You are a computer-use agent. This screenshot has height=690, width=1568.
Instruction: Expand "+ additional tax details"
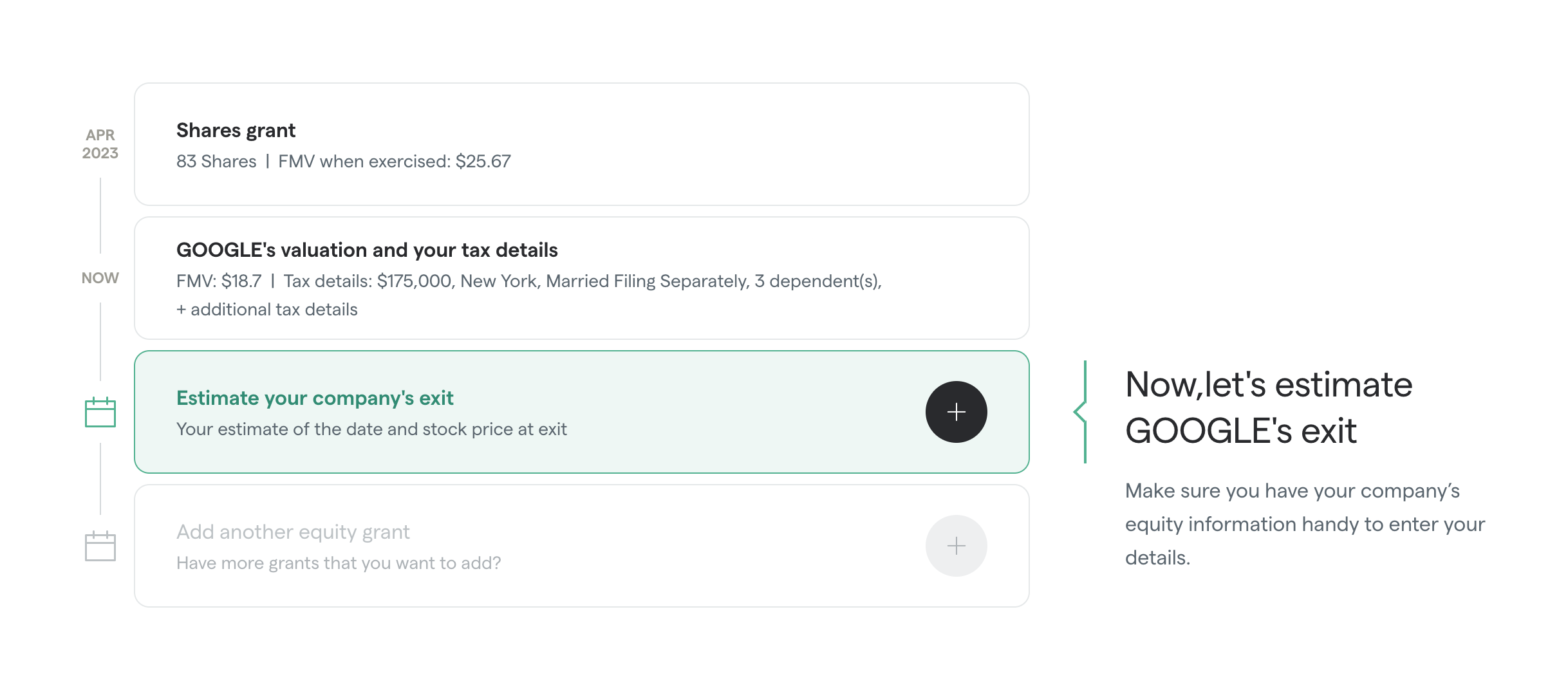267,310
